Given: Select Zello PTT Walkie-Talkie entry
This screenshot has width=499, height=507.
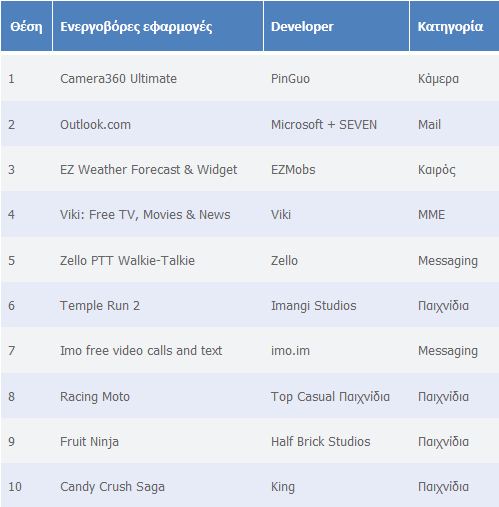Looking at the screenshot, I should coord(127,261).
